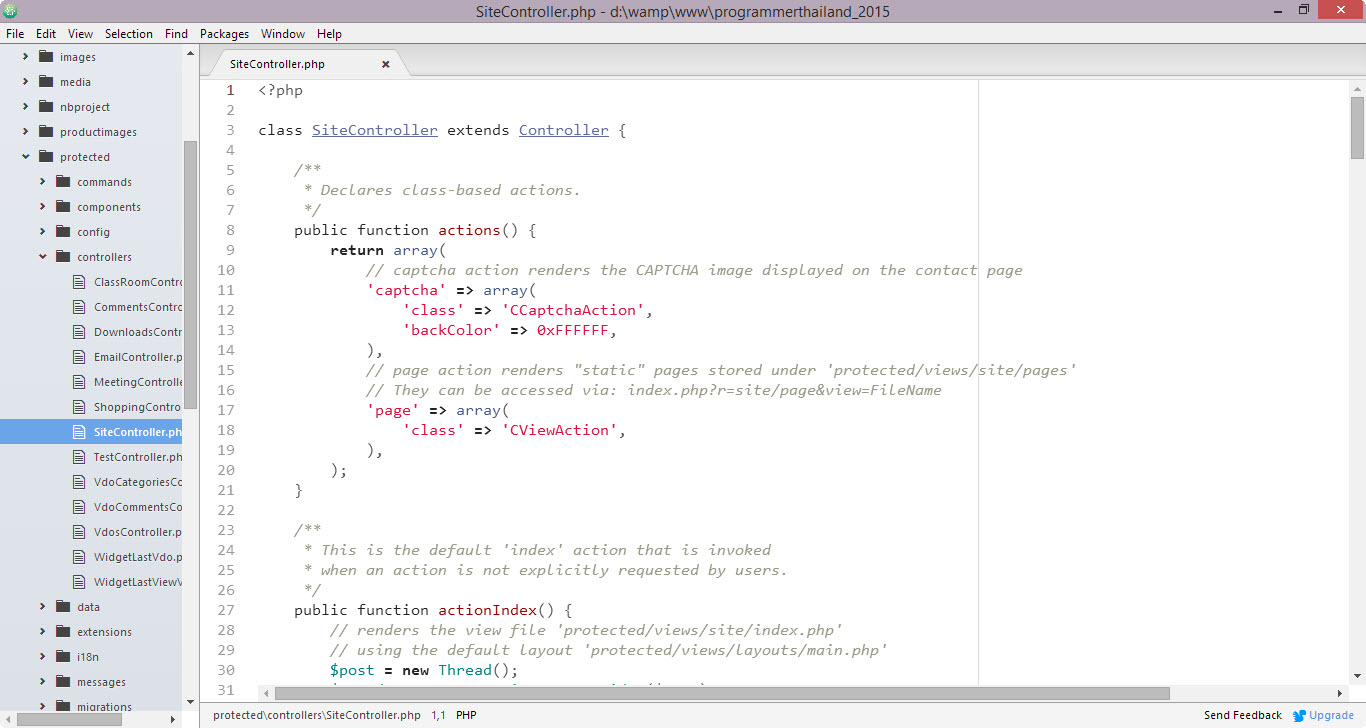Screen dimensions: 1366x728
Task: Open the Selection menu
Action: pyautogui.click(x=129, y=33)
